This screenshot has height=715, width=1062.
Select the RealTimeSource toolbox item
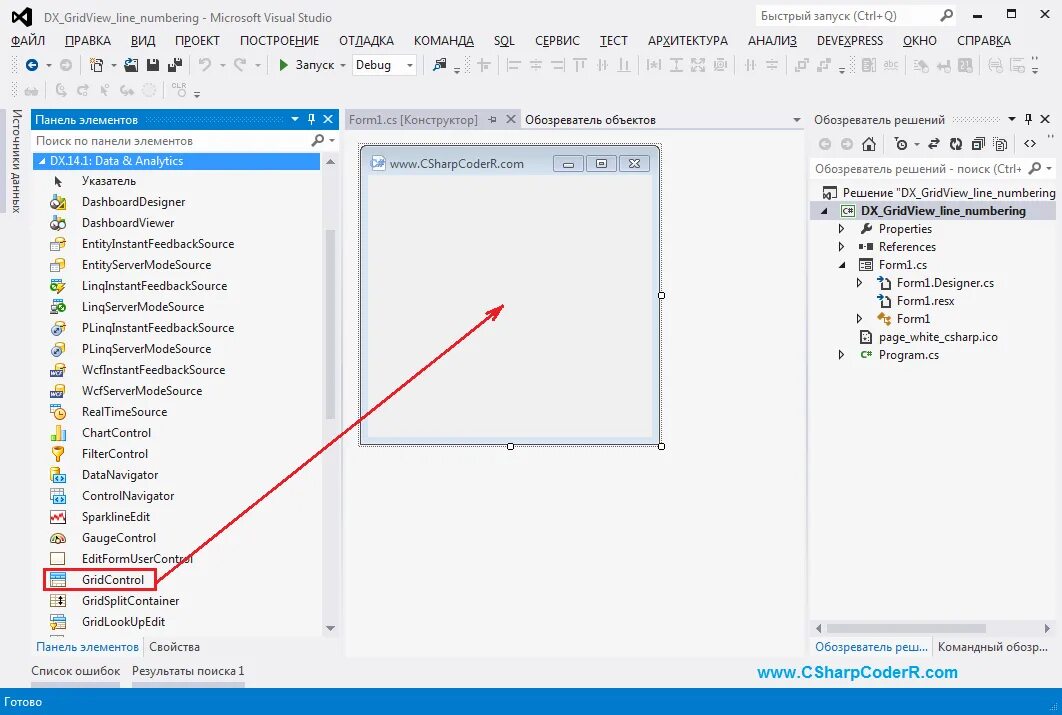pyautogui.click(x=124, y=412)
